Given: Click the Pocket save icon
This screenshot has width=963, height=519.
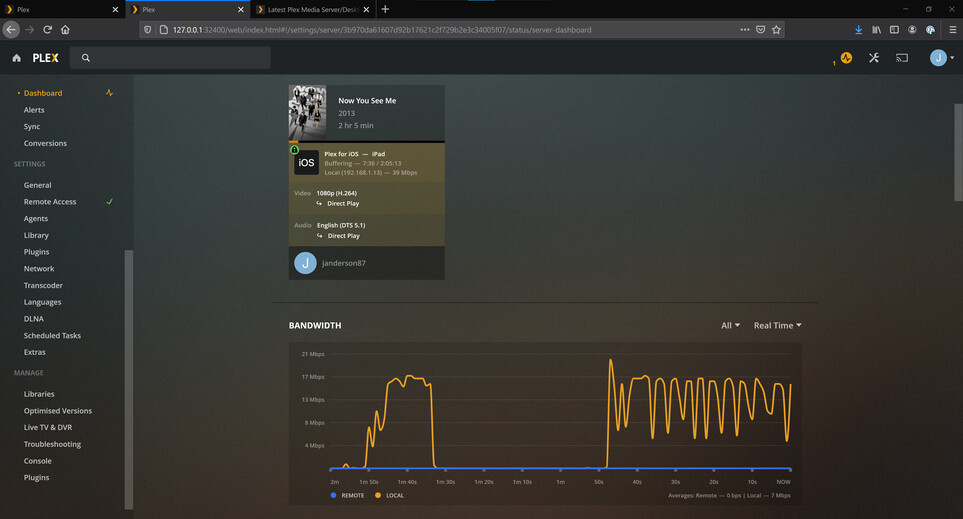Looking at the screenshot, I should (x=760, y=29).
